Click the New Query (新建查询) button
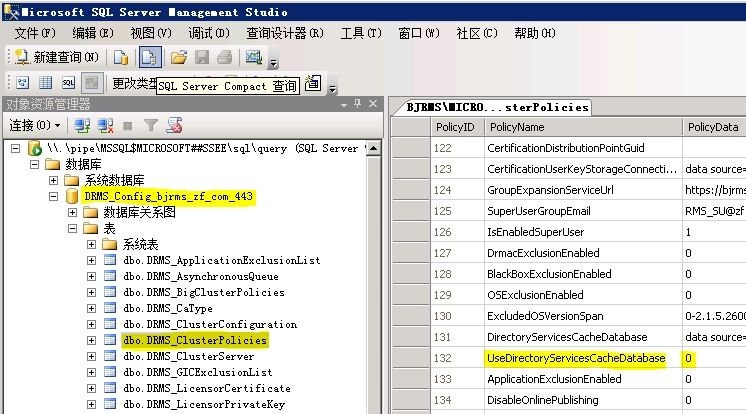Image resolution: width=746 pixels, height=414 pixels. click(x=56, y=58)
